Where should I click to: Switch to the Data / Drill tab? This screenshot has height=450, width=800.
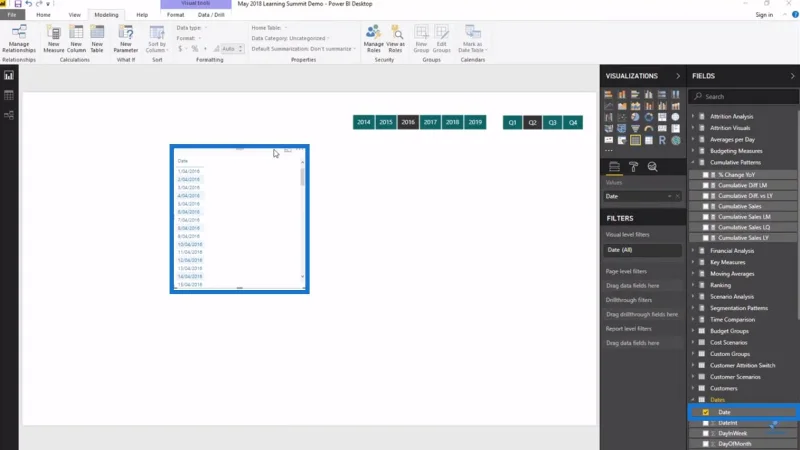pyautogui.click(x=211, y=15)
